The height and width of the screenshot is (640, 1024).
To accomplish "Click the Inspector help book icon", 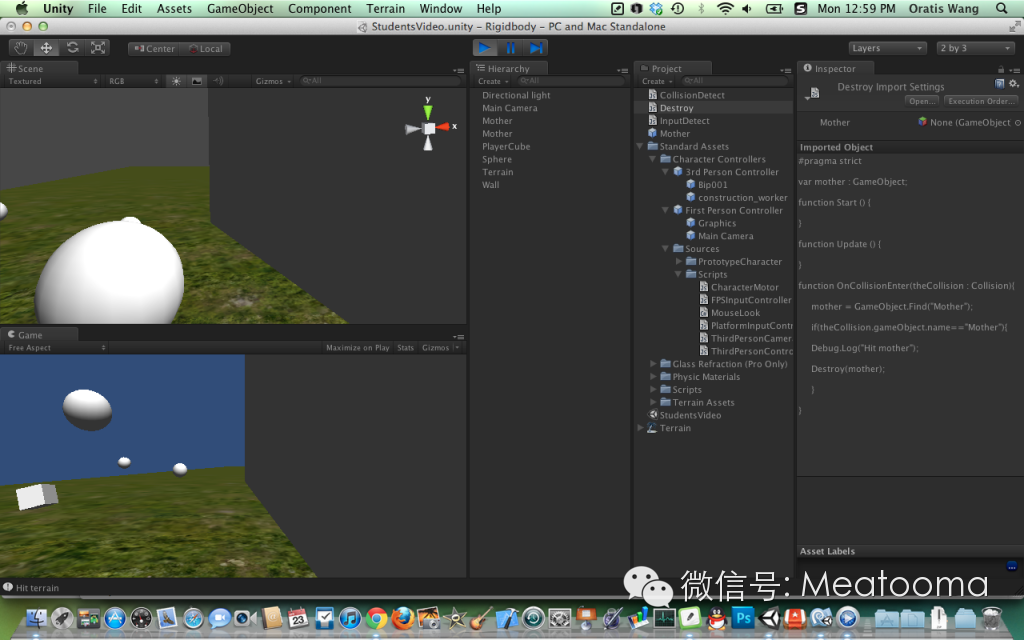I will 999,83.
